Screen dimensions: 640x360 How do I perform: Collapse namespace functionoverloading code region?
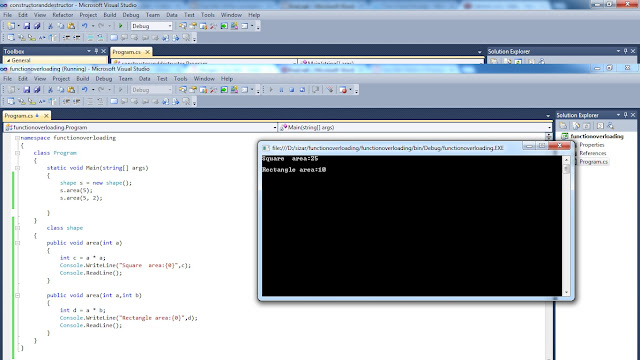click(17, 138)
